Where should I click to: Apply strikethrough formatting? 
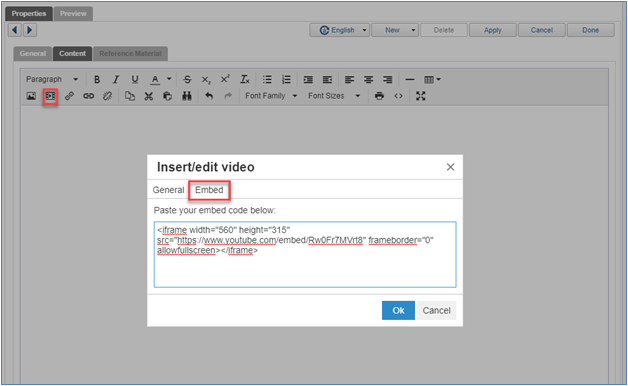pyautogui.click(x=187, y=79)
